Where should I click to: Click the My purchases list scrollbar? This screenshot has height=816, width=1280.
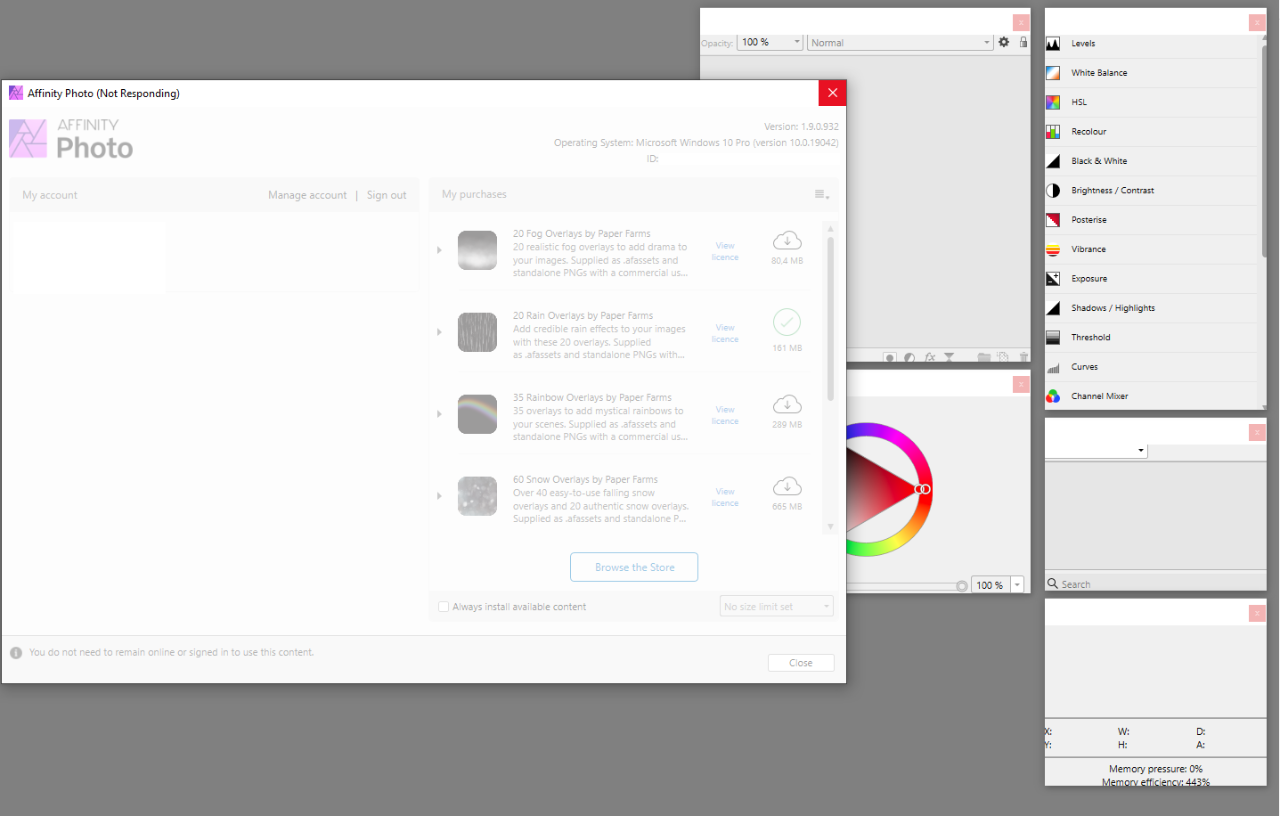(830, 318)
